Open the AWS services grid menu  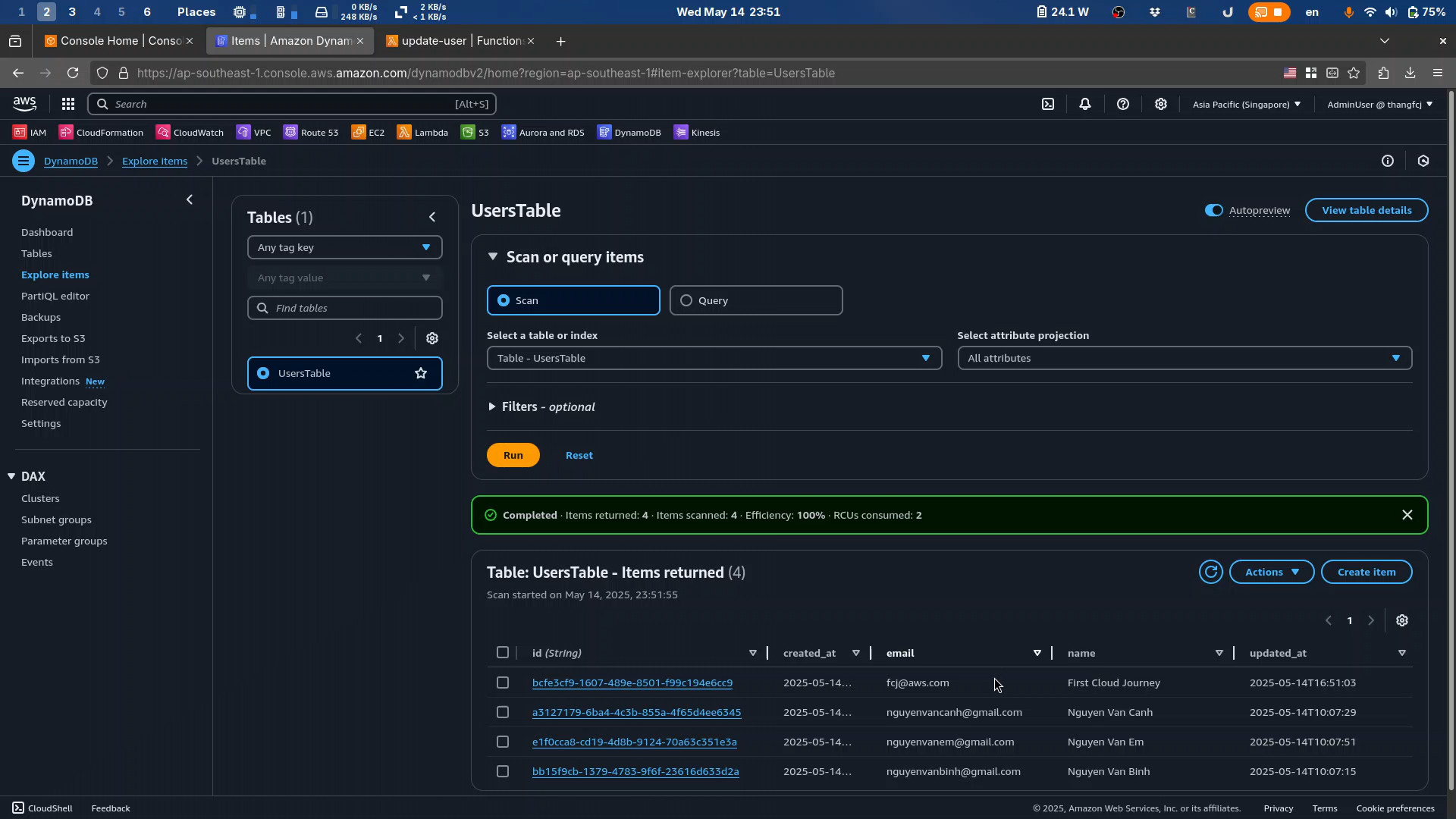68,104
